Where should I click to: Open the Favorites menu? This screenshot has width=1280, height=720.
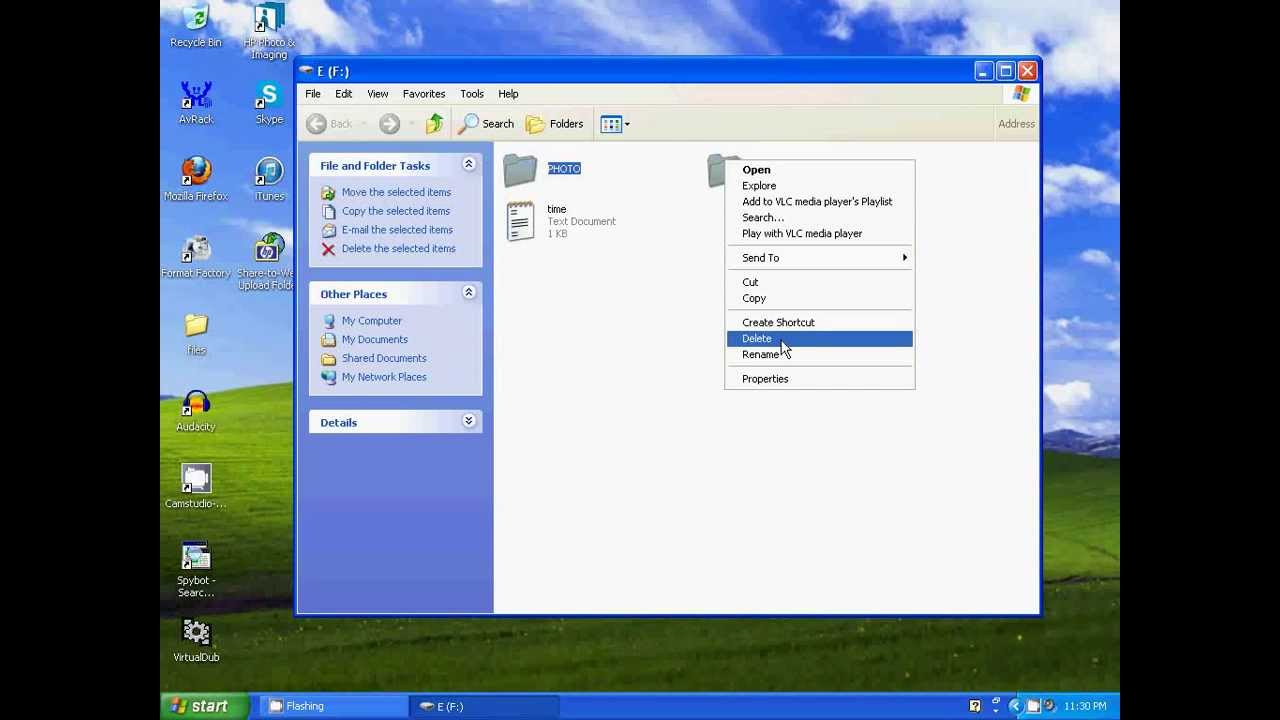pos(424,94)
